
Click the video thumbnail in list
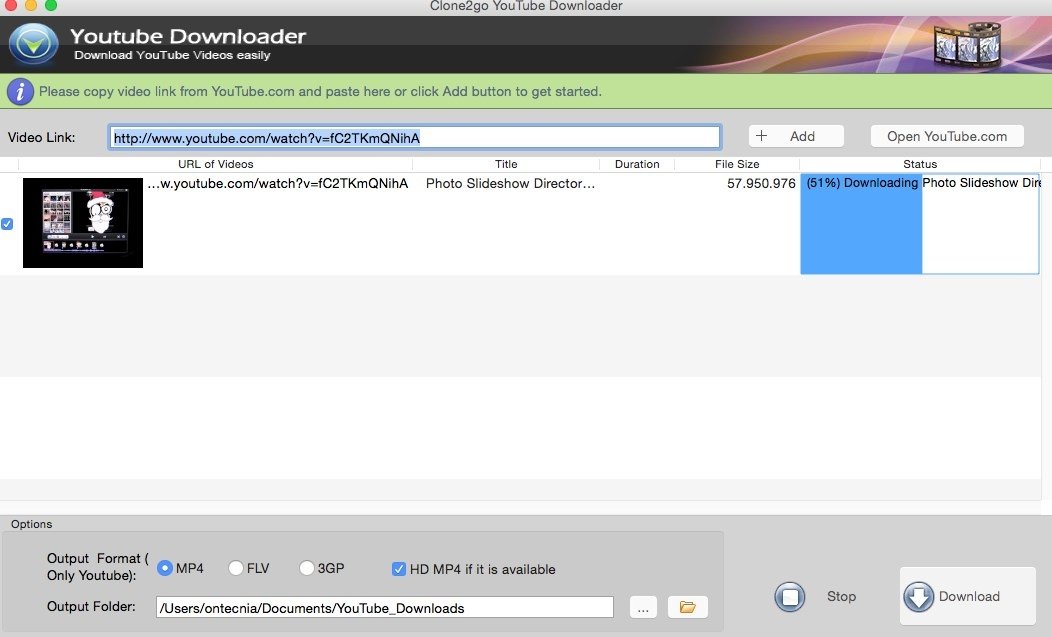83,223
